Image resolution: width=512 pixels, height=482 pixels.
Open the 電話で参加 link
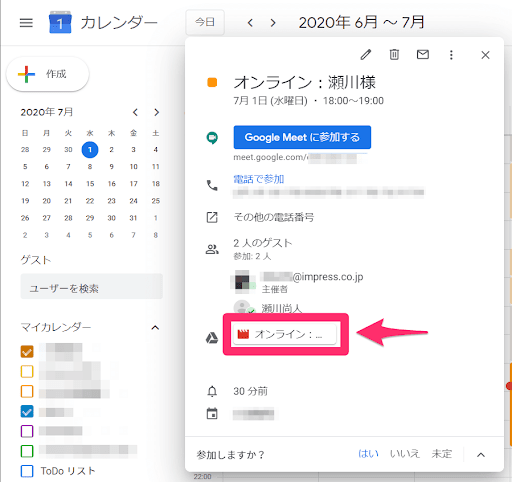259,179
